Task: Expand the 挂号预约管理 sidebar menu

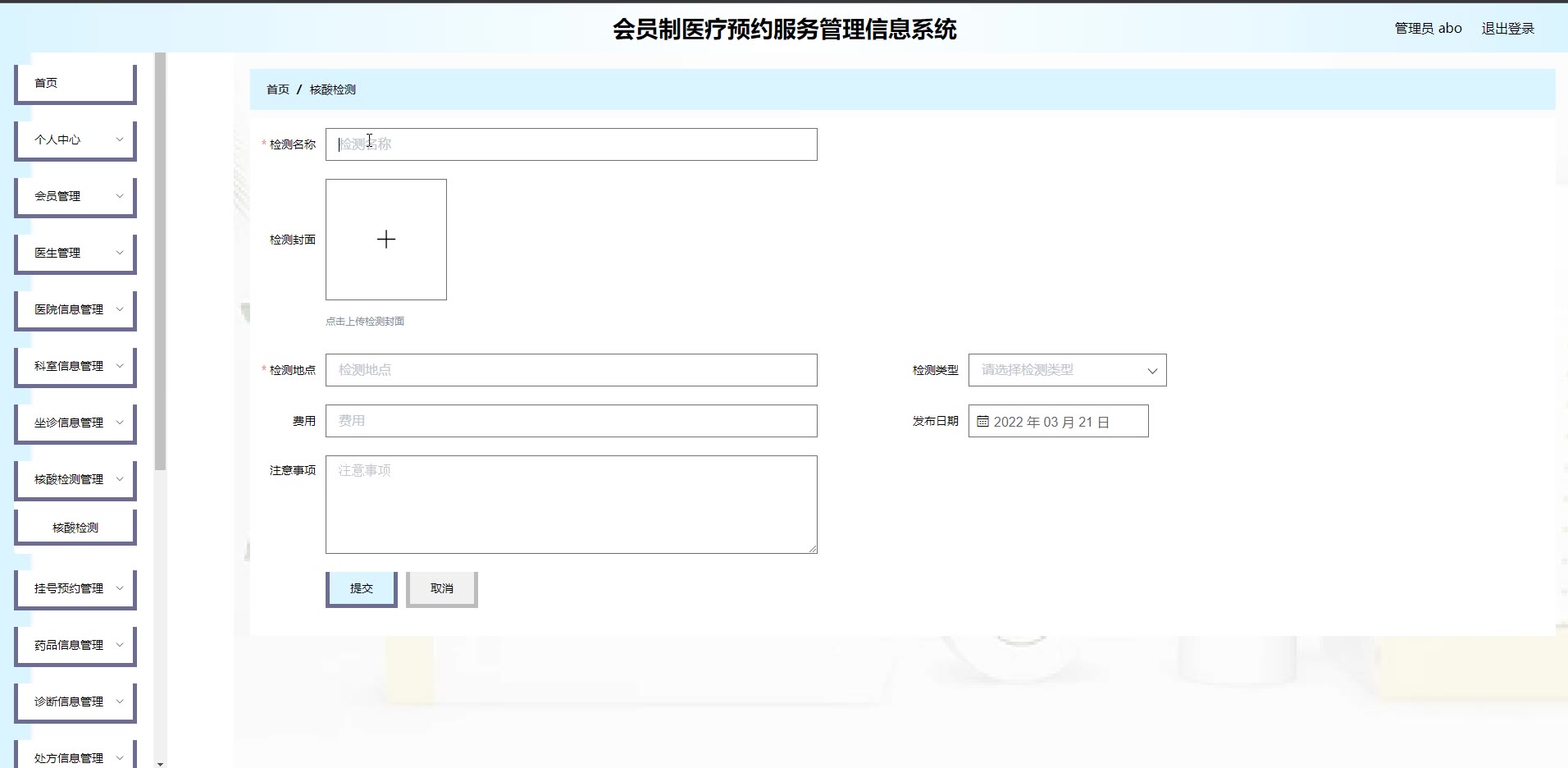Action: (x=75, y=589)
